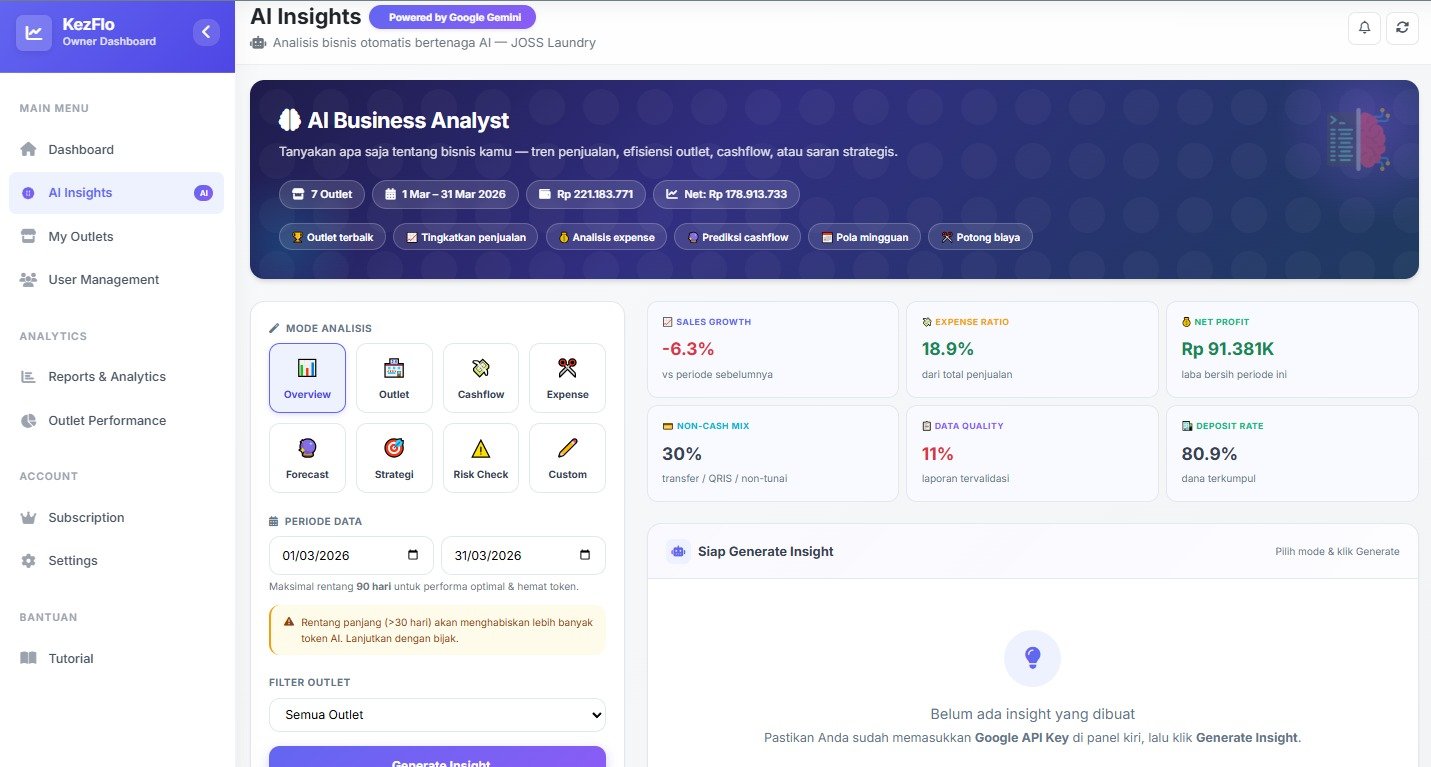Click the notification bell icon

[x=1364, y=28]
